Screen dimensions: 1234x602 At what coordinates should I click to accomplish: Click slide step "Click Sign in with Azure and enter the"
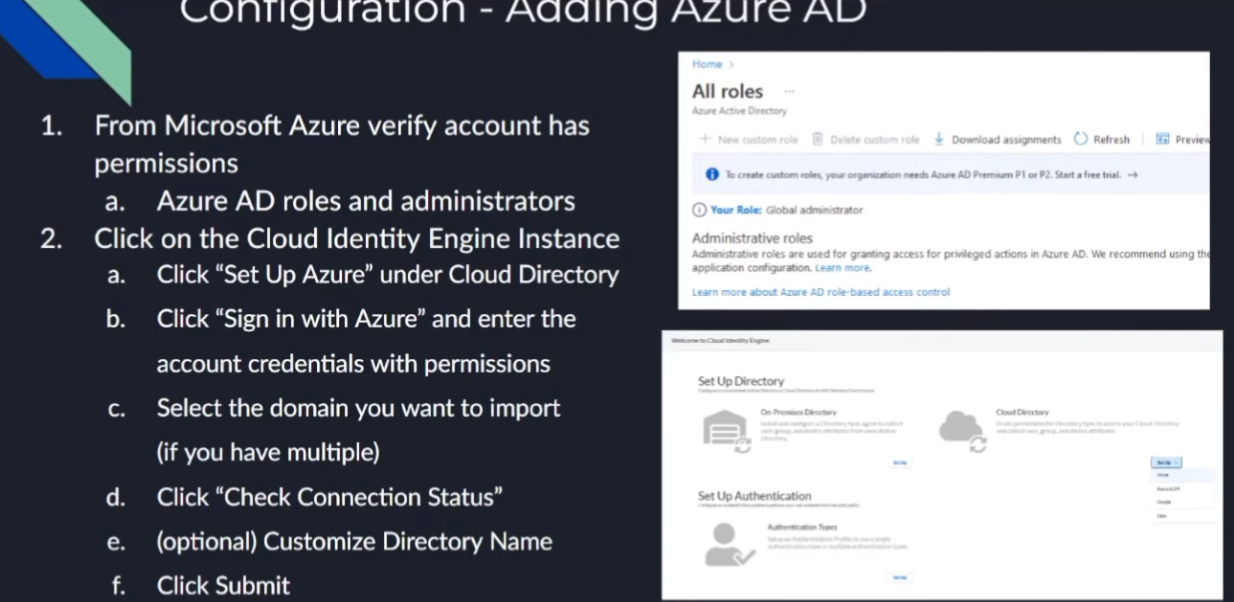(x=366, y=319)
